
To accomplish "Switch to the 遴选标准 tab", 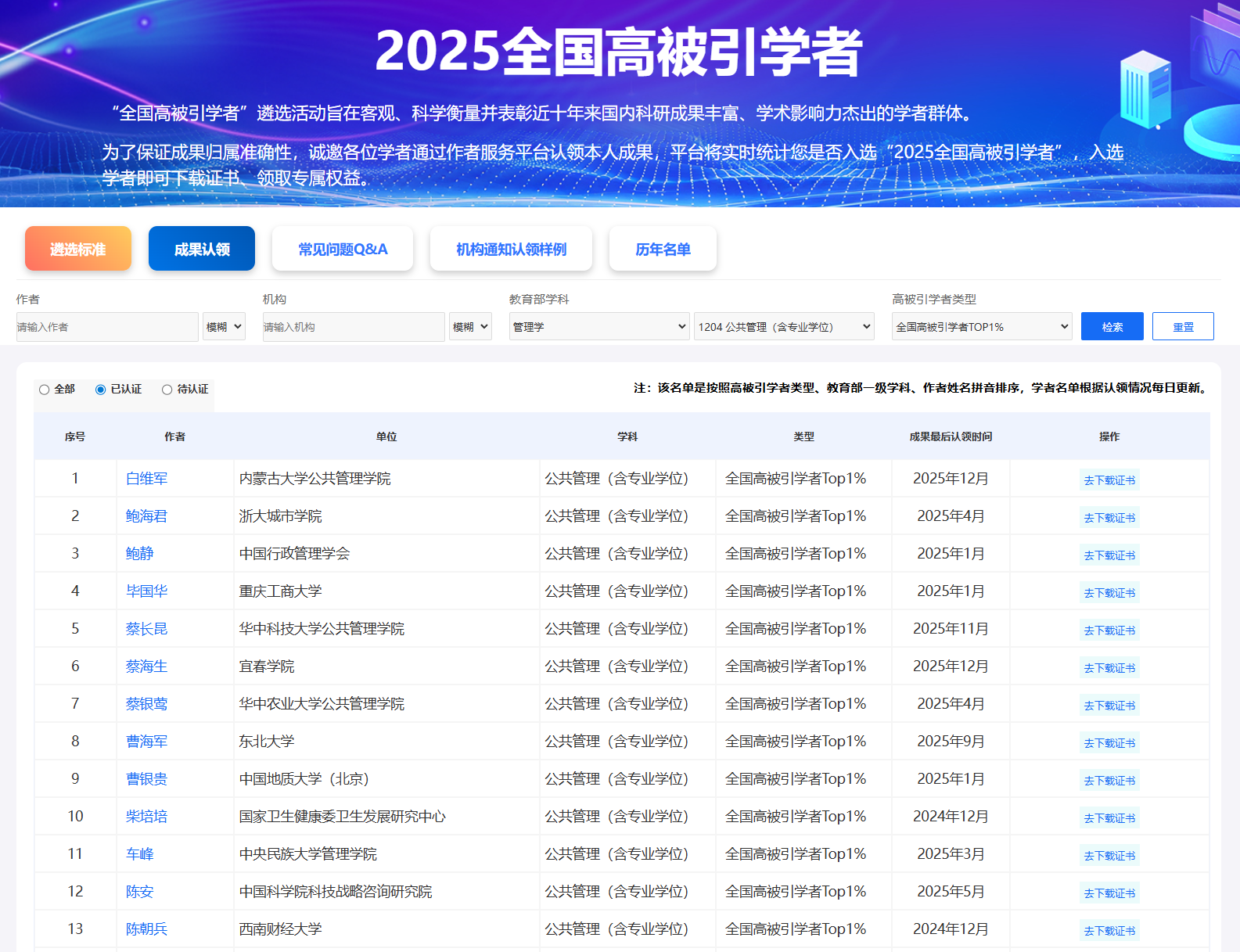I will pyautogui.click(x=78, y=249).
